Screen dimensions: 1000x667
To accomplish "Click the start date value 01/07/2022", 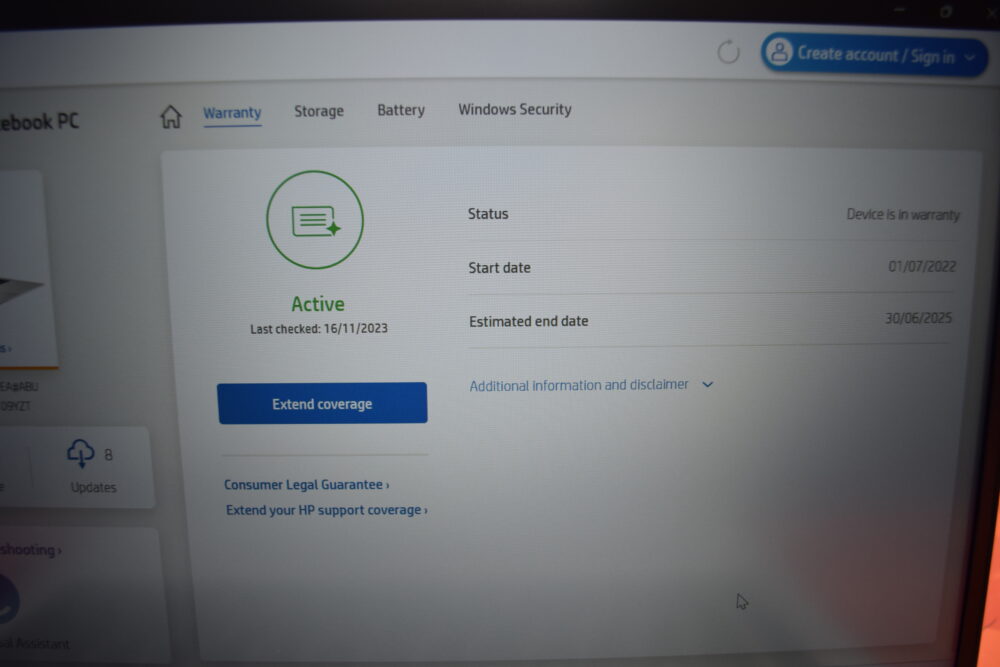I will click(x=922, y=267).
